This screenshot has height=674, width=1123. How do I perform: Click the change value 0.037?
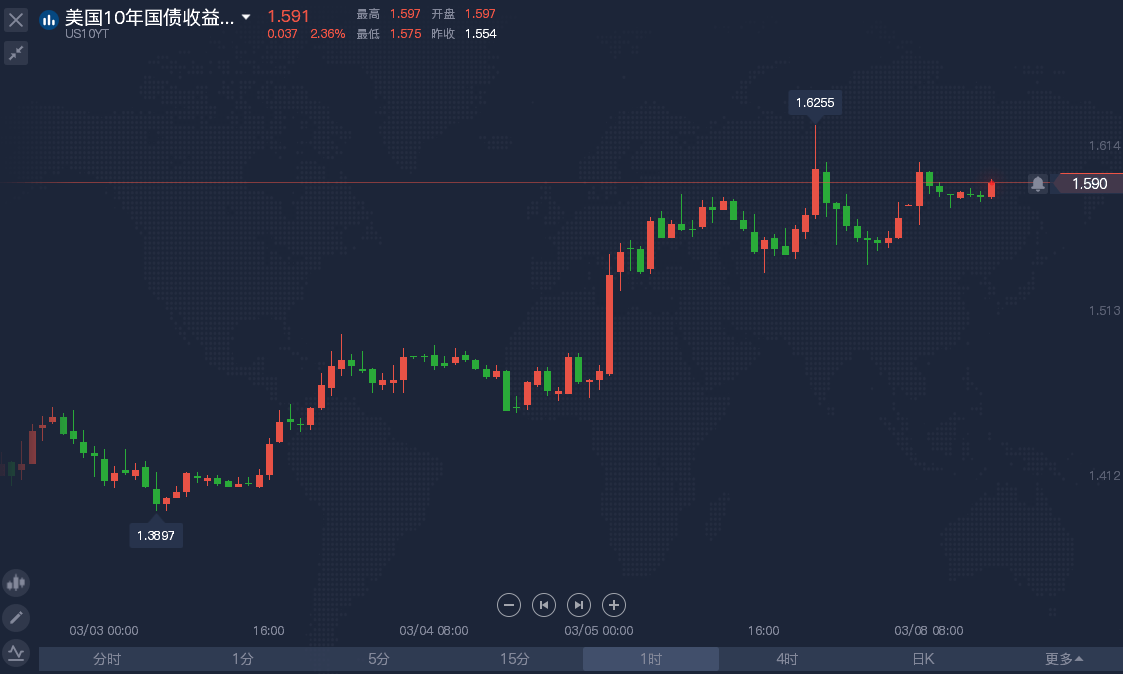pyautogui.click(x=282, y=34)
